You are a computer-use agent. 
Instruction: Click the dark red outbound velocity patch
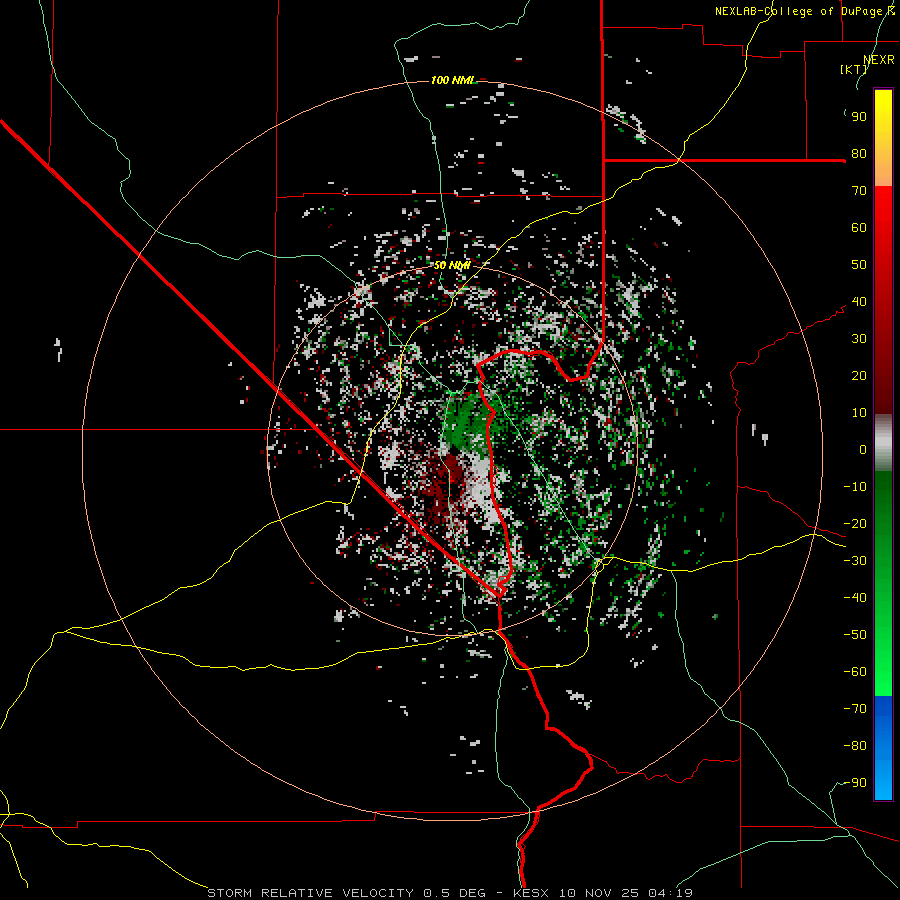445,484
